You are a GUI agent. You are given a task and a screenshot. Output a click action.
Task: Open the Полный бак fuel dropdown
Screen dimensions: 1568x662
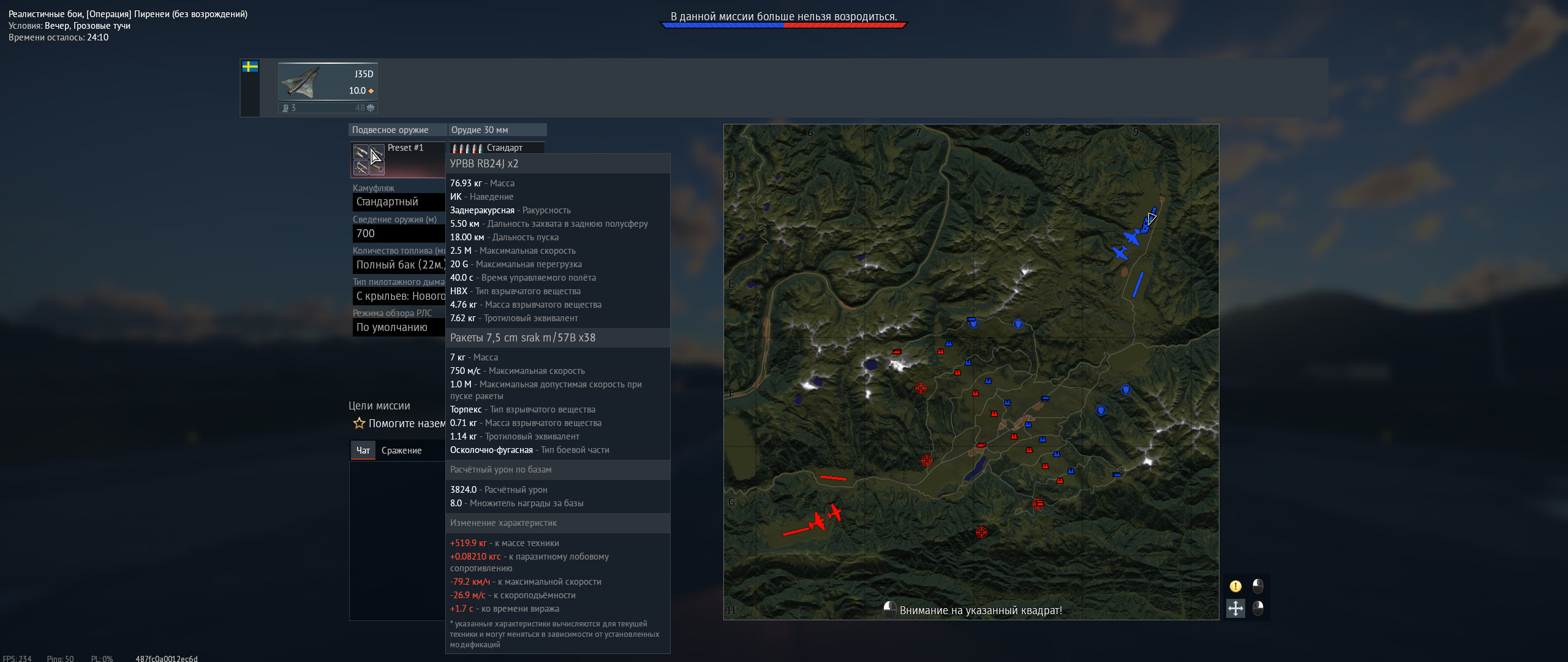tap(399, 265)
